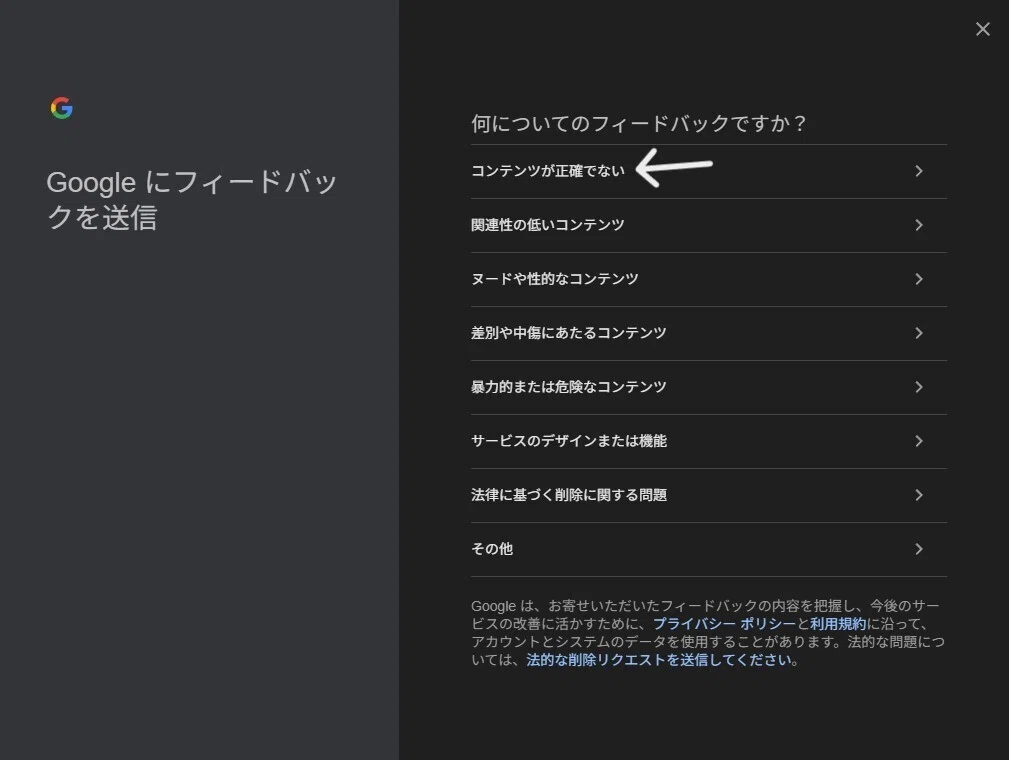Click chevron next to サービスのデザインまたは機能

(919, 441)
